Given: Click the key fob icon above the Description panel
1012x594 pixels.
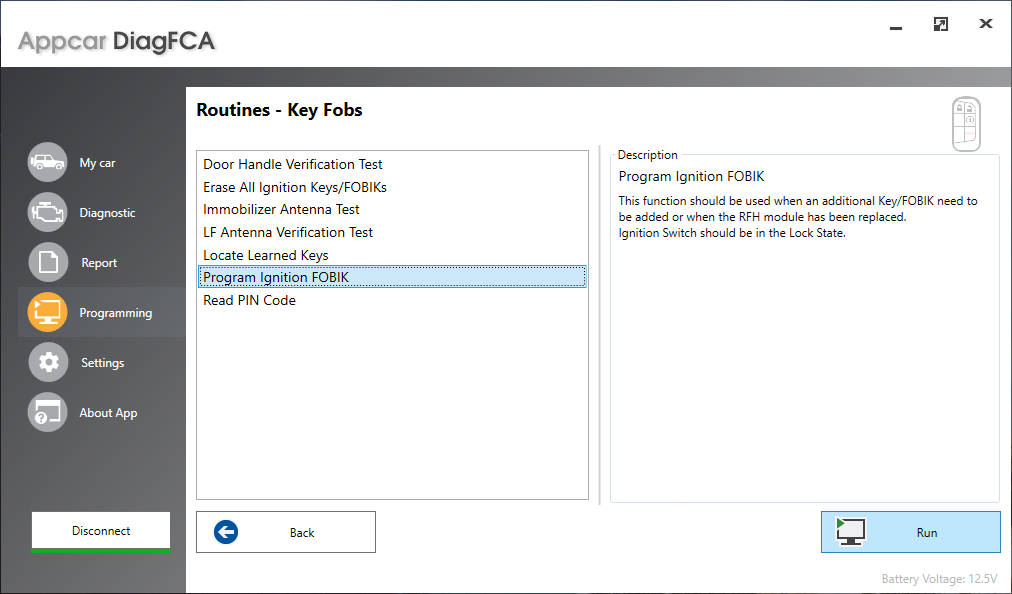Looking at the screenshot, I should pyautogui.click(x=966, y=123).
